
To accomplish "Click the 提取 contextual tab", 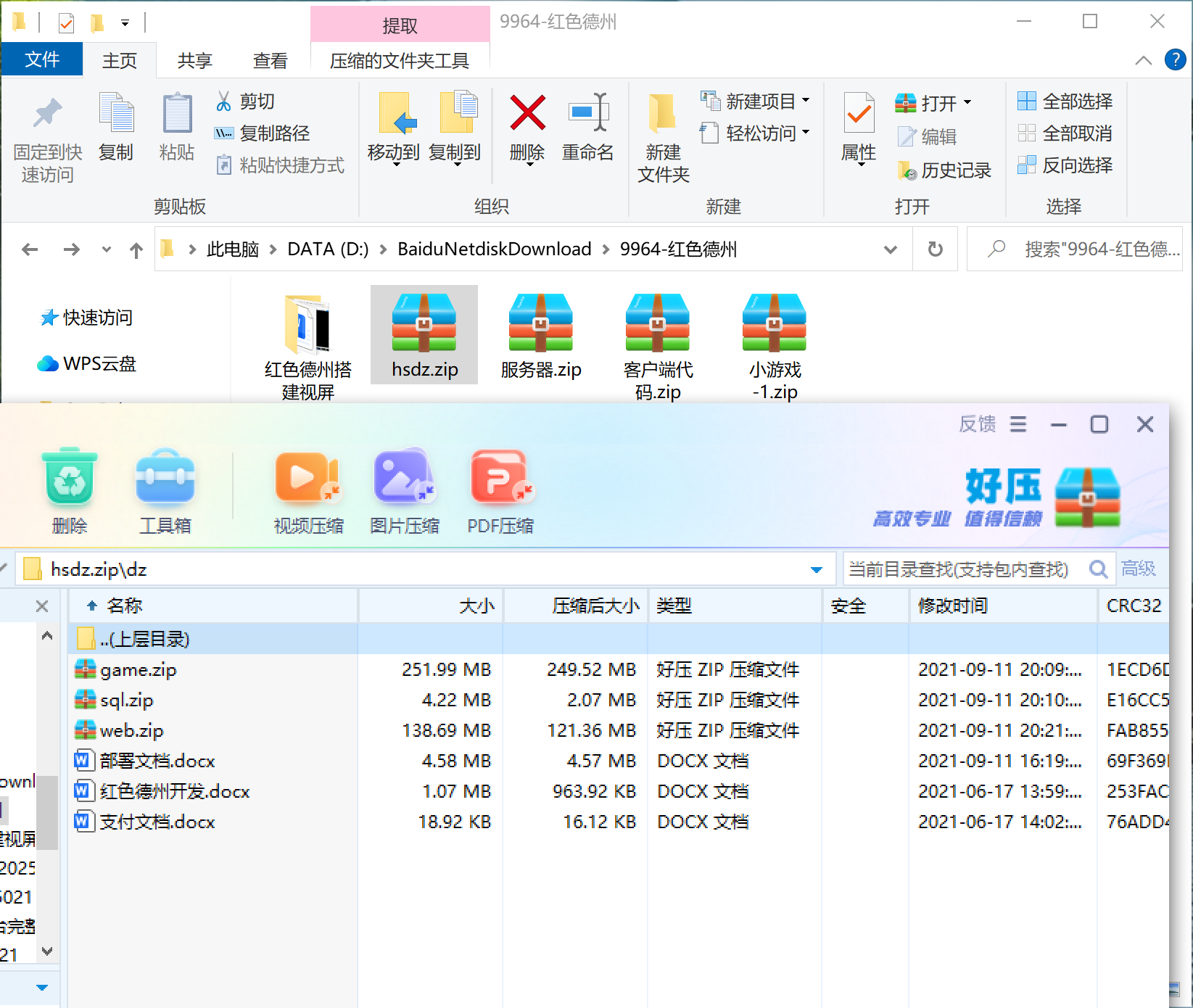I will pyautogui.click(x=400, y=25).
